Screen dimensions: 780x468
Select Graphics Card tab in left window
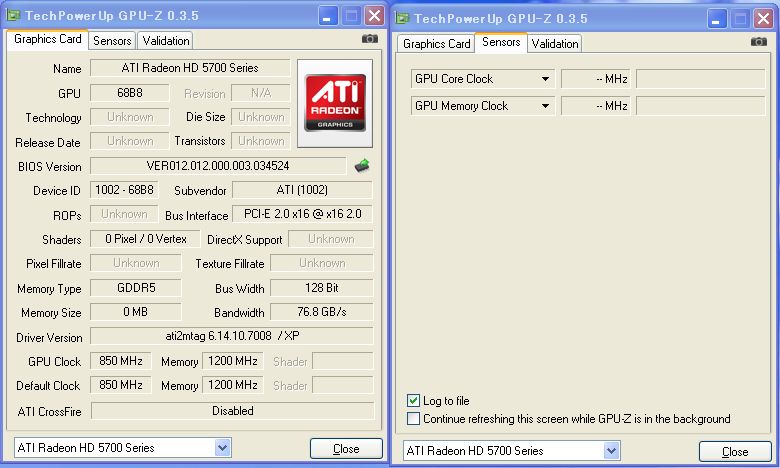(x=48, y=39)
